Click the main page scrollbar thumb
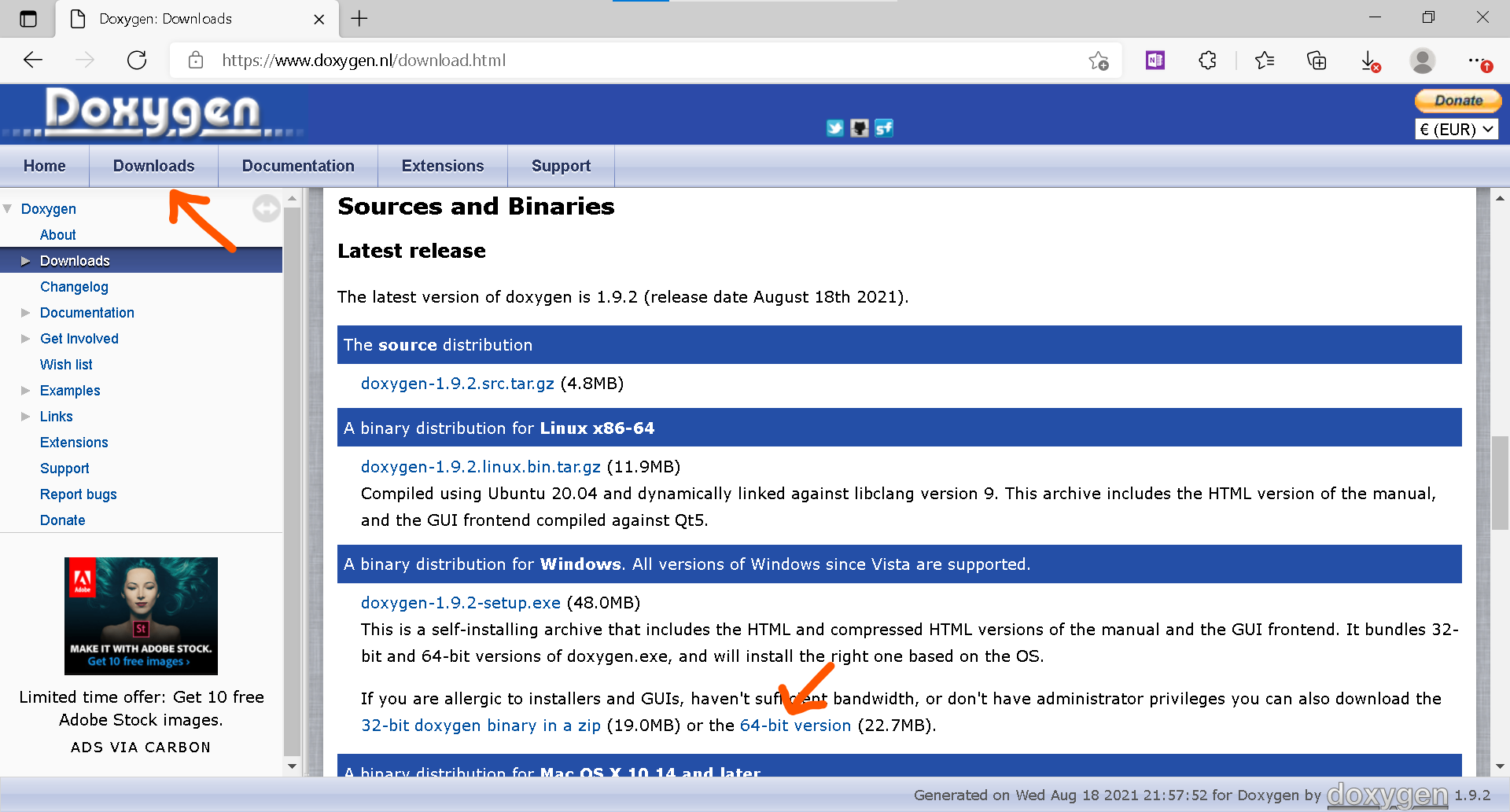This screenshot has height=812, width=1510. click(x=1500, y=483)
